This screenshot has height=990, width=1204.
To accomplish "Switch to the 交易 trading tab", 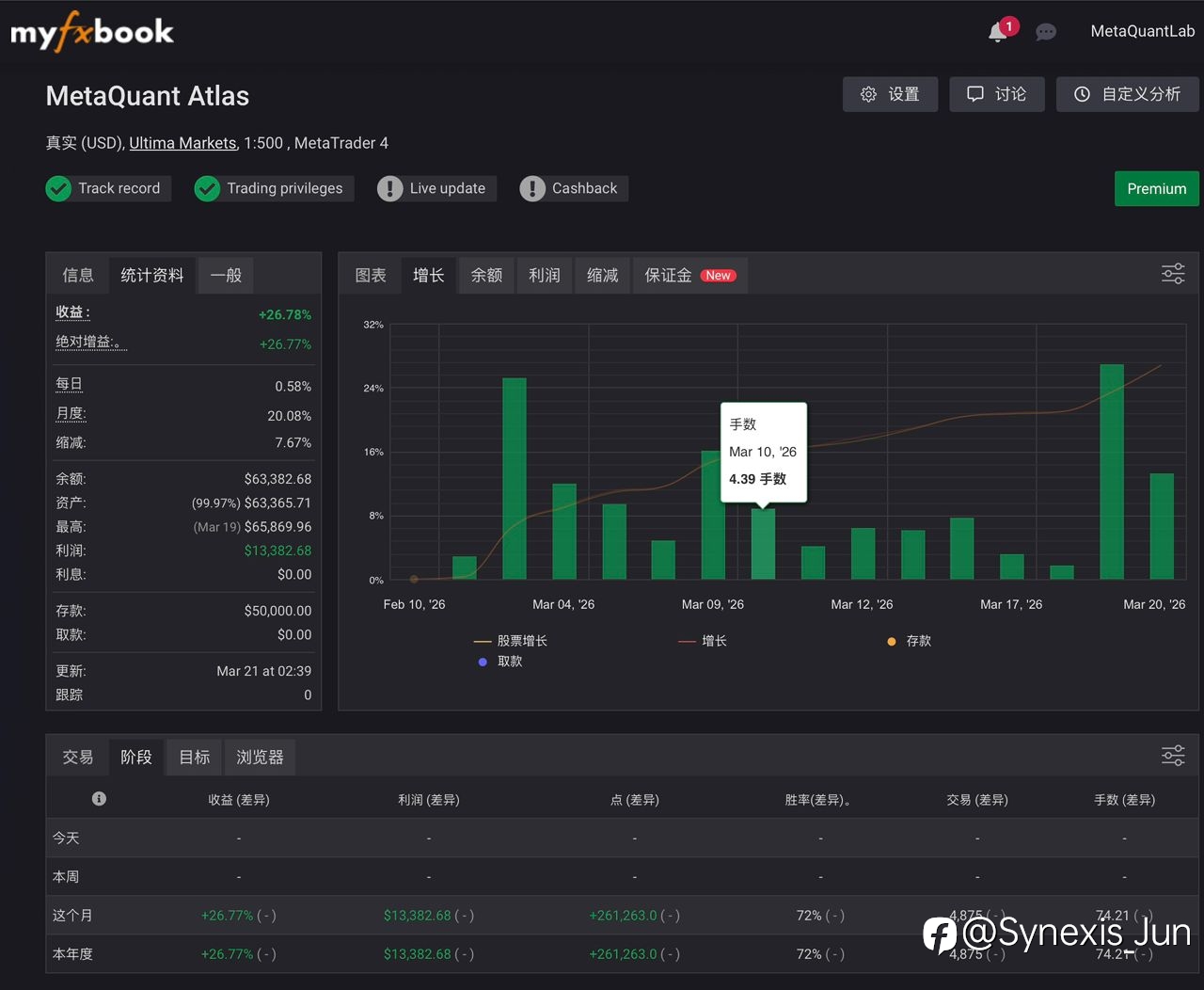I will pos(78,758).
